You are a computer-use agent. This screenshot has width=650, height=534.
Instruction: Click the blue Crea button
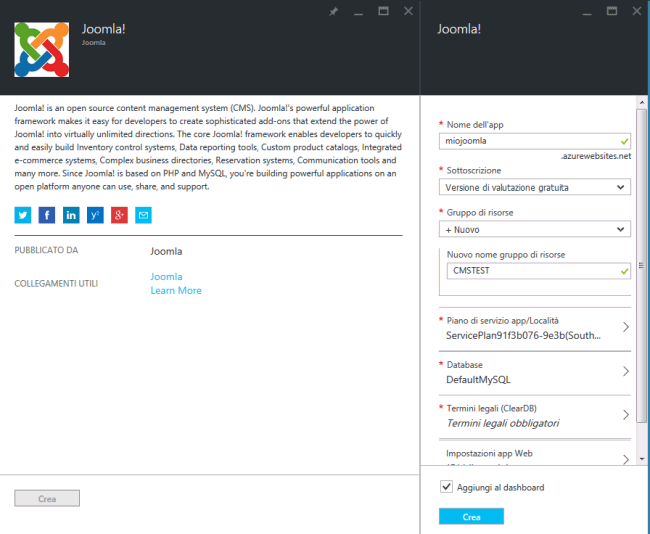click(471, 517)
